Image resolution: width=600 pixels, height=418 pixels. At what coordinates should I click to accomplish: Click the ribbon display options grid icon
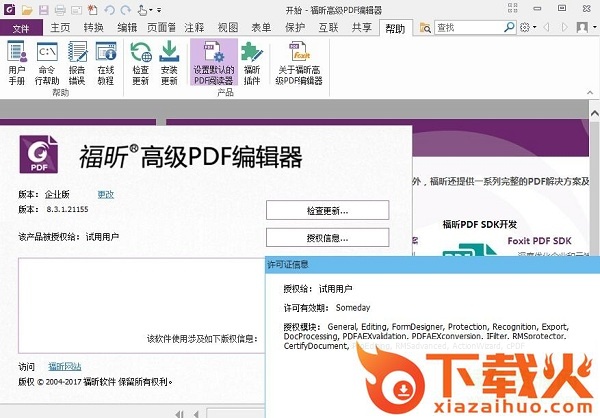(x=512, y=8)
